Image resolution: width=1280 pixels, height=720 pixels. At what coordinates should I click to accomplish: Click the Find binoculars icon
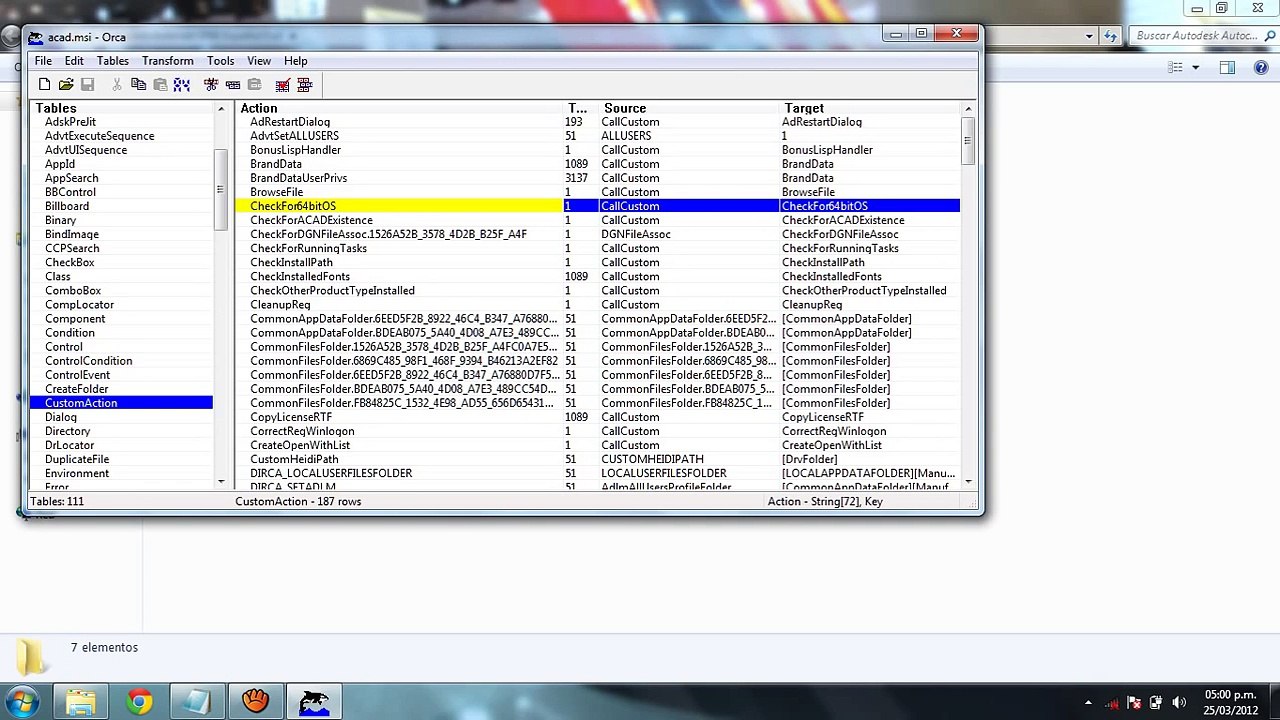click(182, 85)
